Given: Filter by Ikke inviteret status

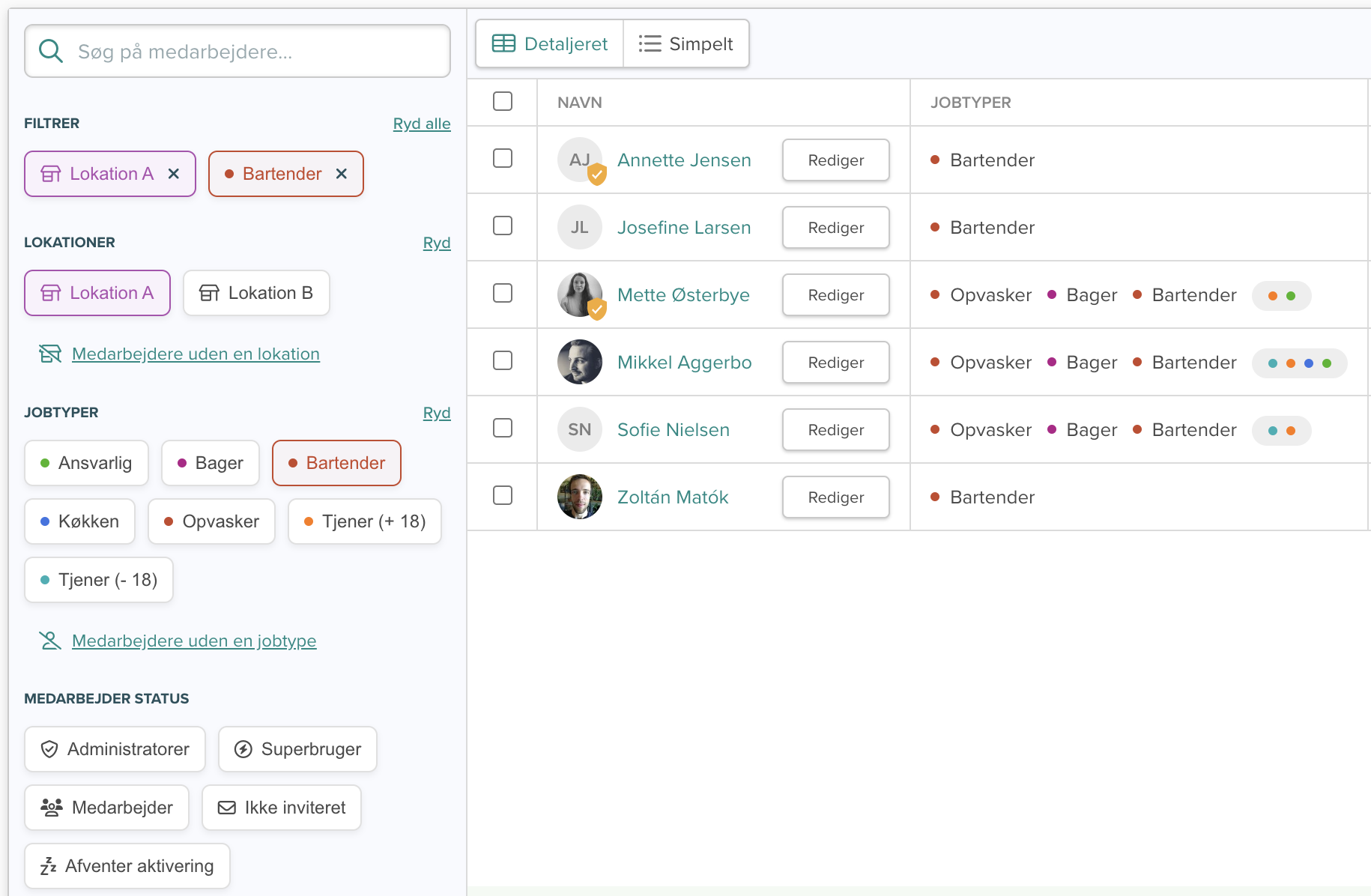Looking at the screenshot, I should pyautogui.click(x=282, y=808).
